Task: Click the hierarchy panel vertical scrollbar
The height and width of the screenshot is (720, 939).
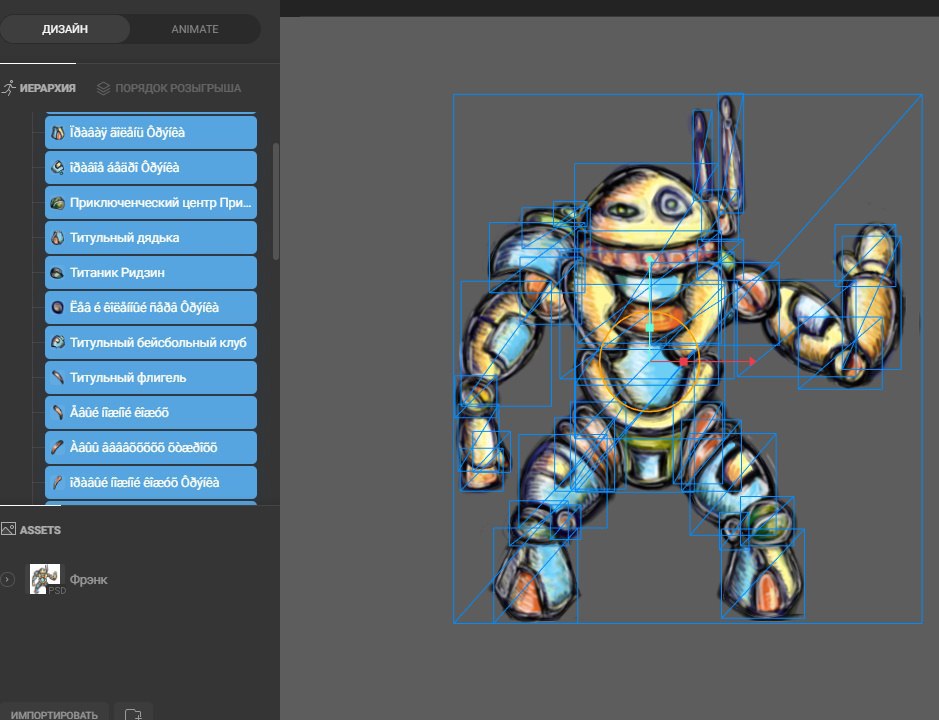Action: click(276, 201)
